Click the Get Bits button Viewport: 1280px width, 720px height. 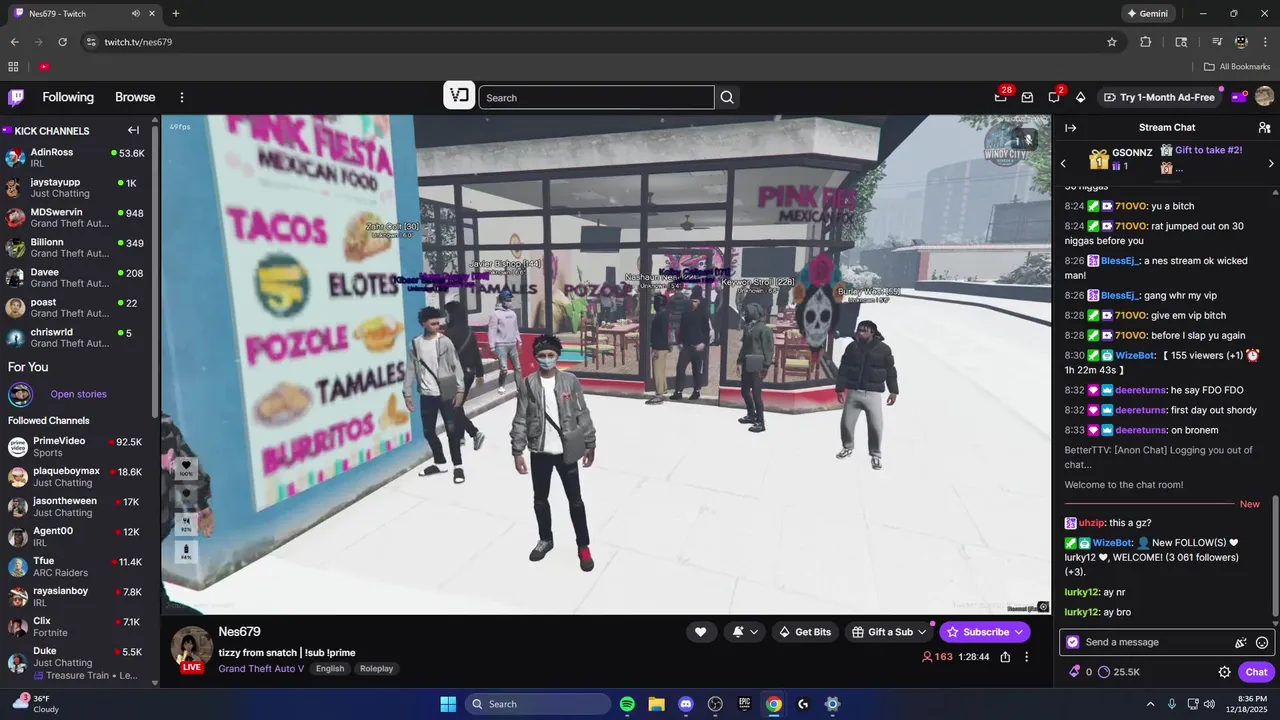[805, 632]
